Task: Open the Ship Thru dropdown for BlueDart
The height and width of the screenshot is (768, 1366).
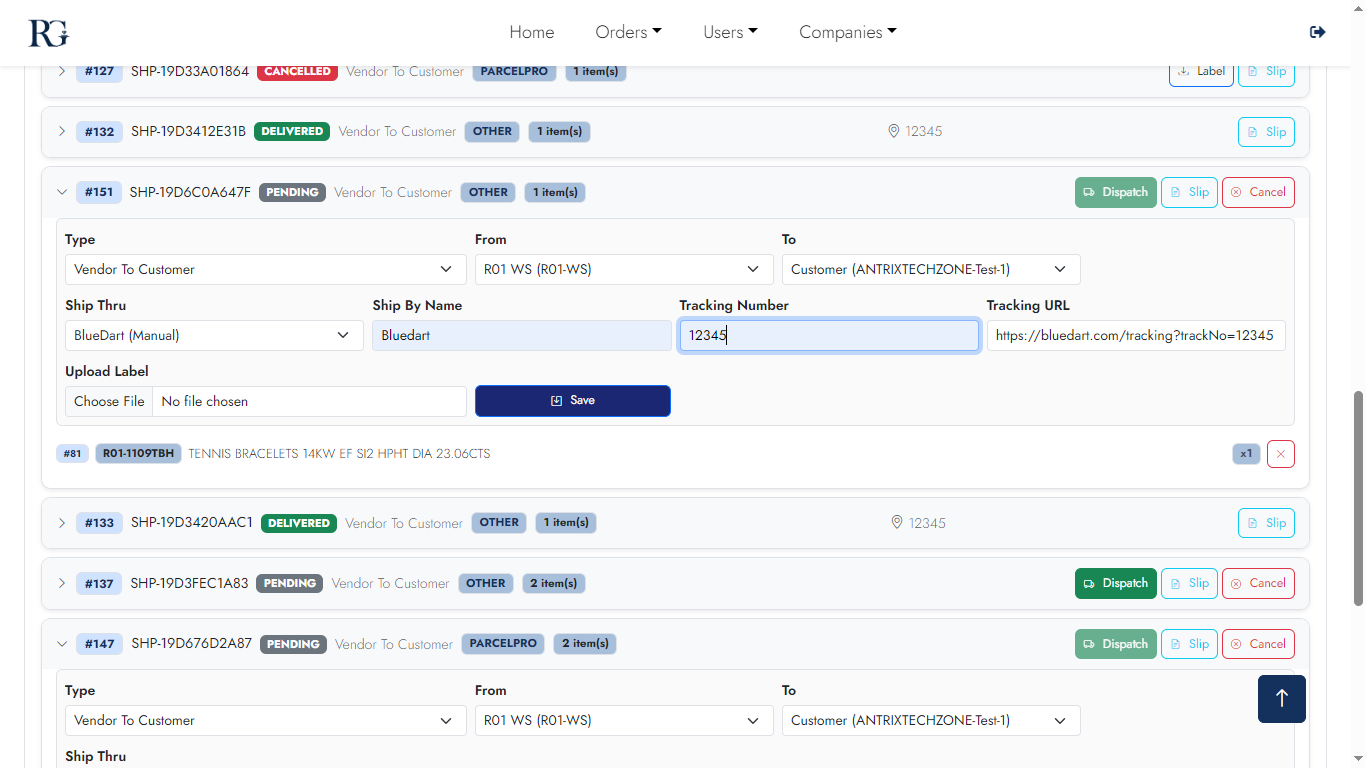Action: [214, 336]
